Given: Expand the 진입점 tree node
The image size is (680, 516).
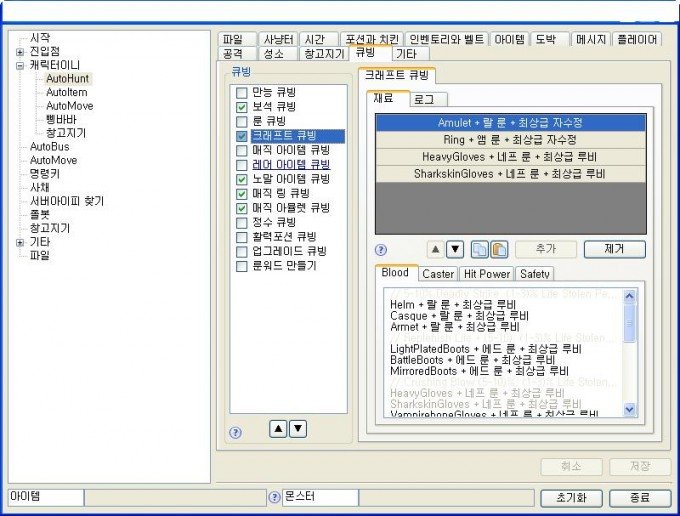Looking at the screenshot, I should coord(20,52).
